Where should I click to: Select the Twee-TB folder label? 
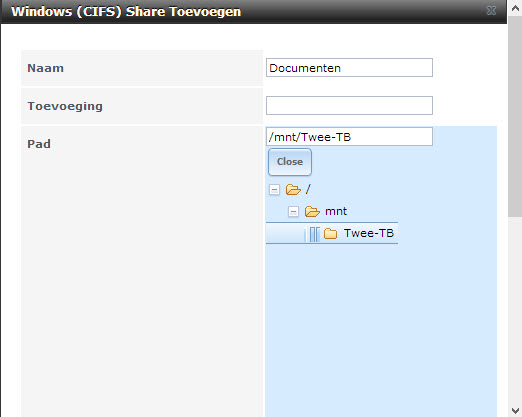(369, 233)
